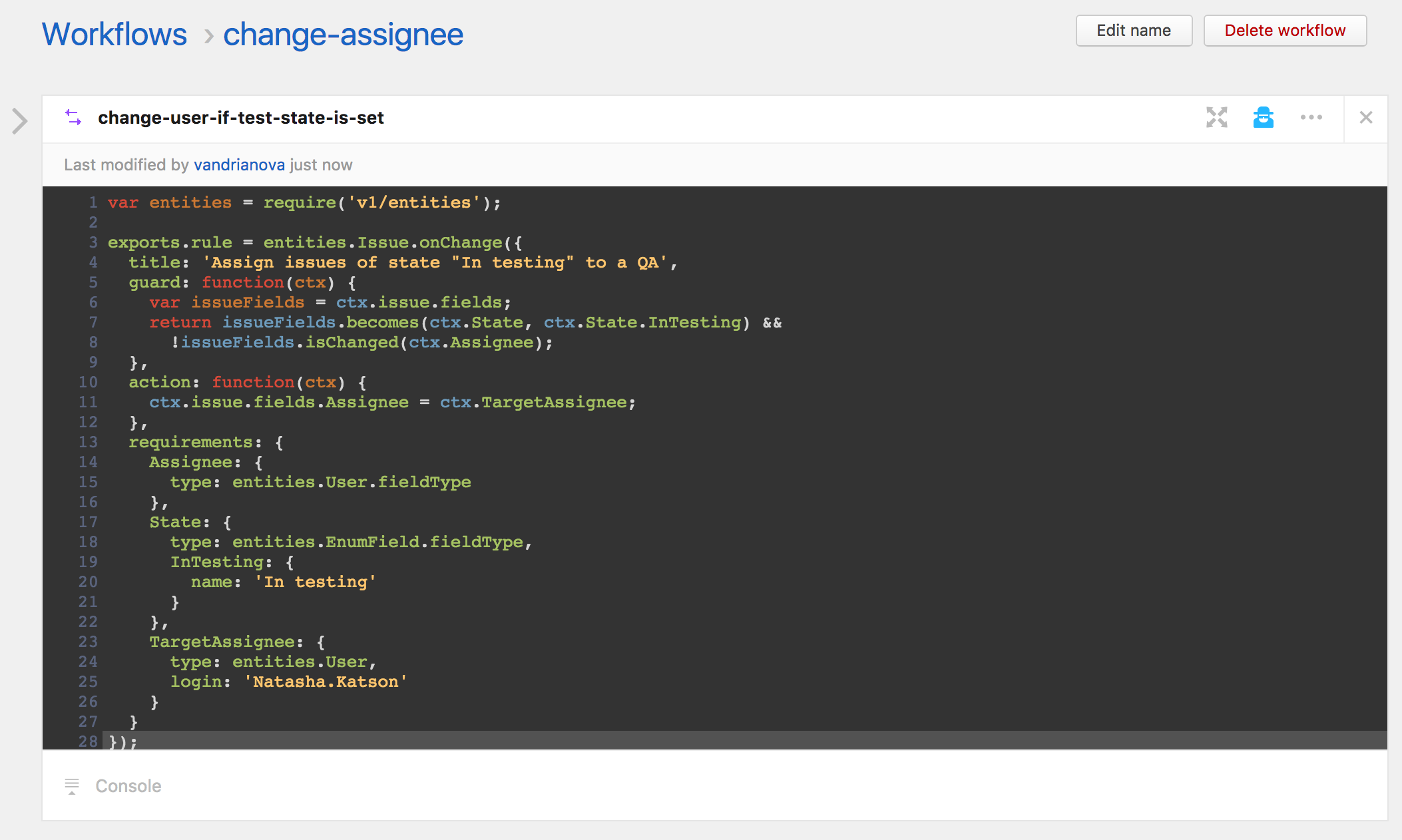Viewport: 1402px width, 840px height.
Task: Click the 'Natasha.Katson' login string
Action: (x=326, y=682)
